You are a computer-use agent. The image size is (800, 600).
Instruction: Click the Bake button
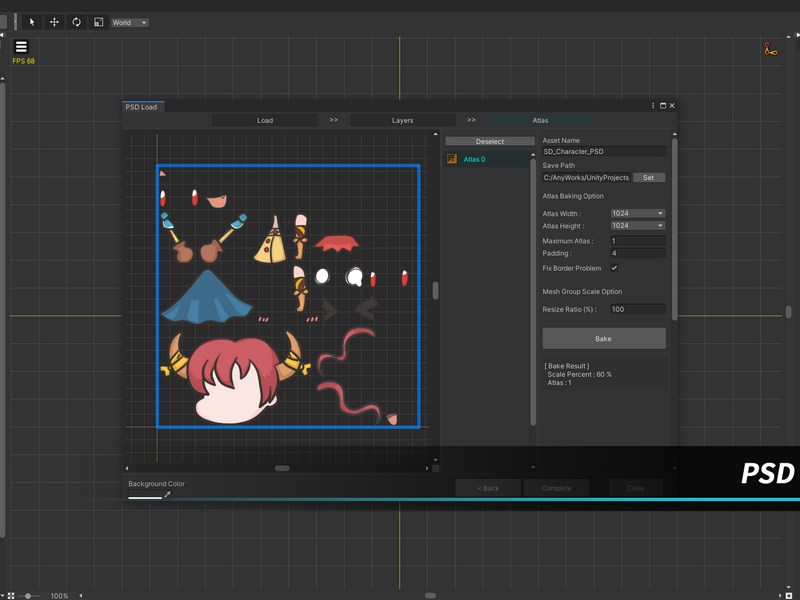coord(604,339)
